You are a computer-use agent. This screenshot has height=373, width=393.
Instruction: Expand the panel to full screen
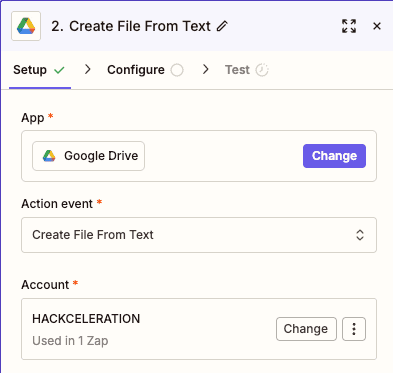[349, 26]
